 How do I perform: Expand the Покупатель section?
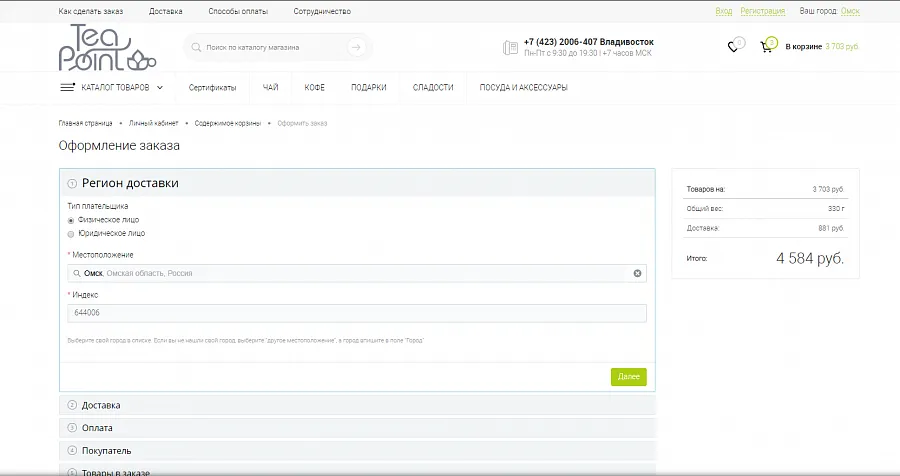[357, 451]
